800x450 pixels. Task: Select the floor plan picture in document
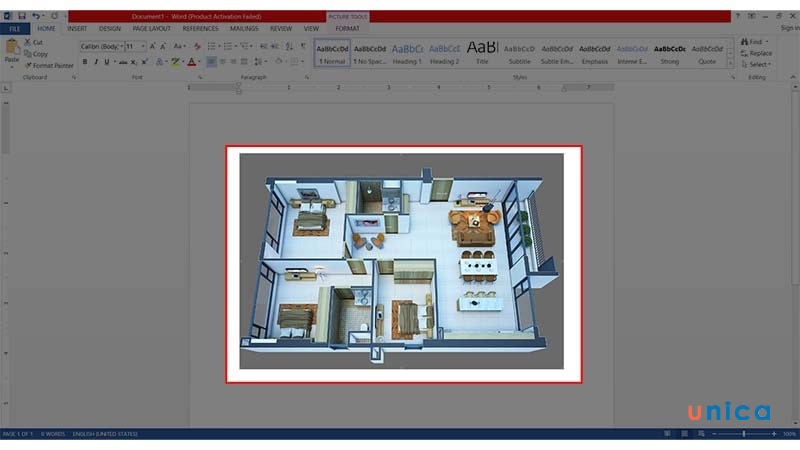[402, 262]
